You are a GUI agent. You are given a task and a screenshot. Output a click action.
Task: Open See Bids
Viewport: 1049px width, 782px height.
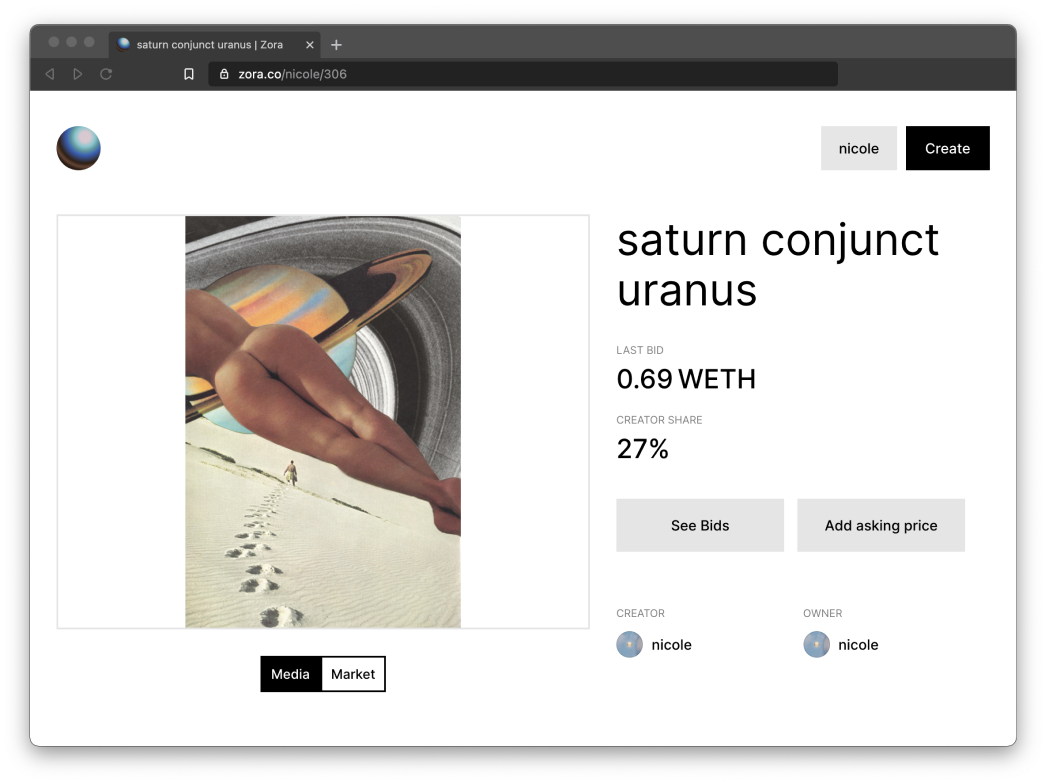coord(700,525)
